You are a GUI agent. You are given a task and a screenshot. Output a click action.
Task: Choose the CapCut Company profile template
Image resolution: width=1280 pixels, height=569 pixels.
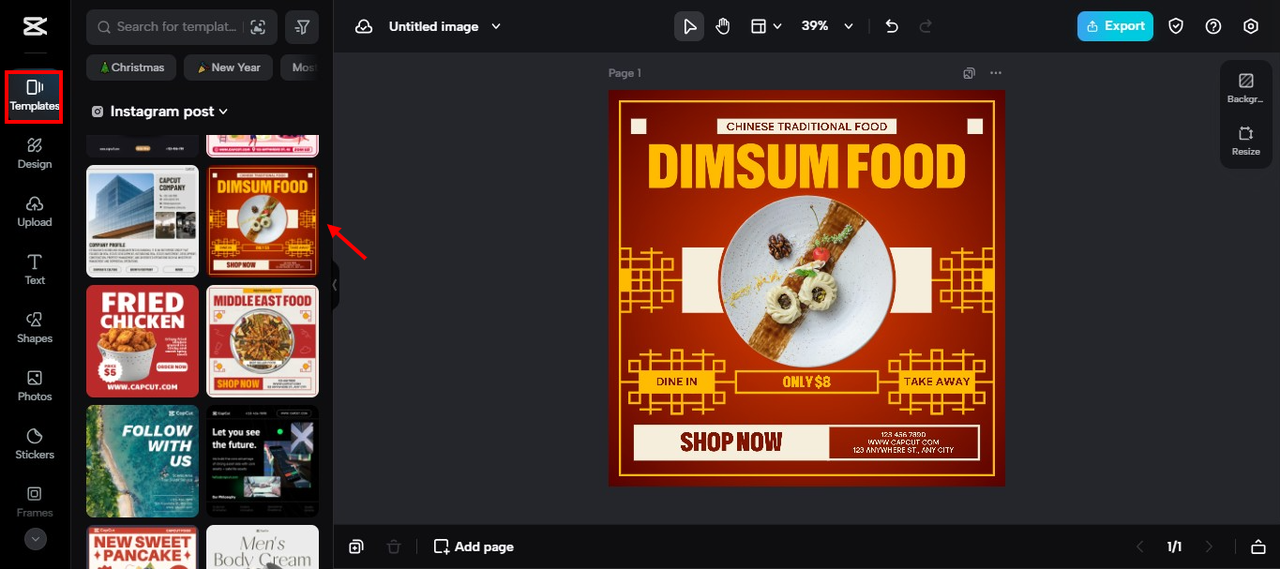(142, 221)
